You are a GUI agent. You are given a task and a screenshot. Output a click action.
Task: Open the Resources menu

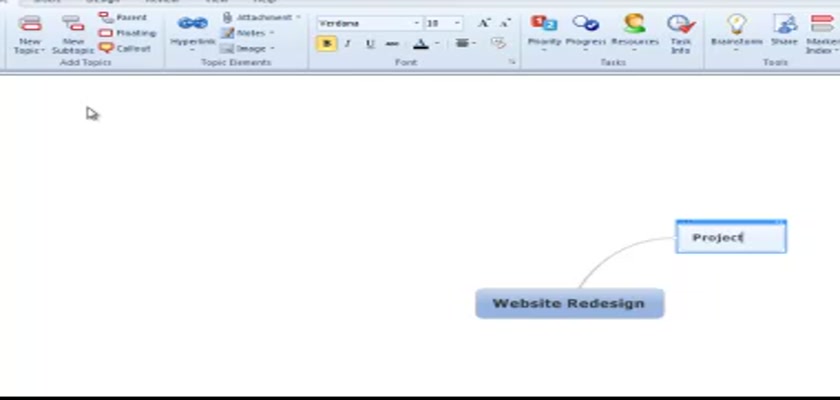pos(635,33)
